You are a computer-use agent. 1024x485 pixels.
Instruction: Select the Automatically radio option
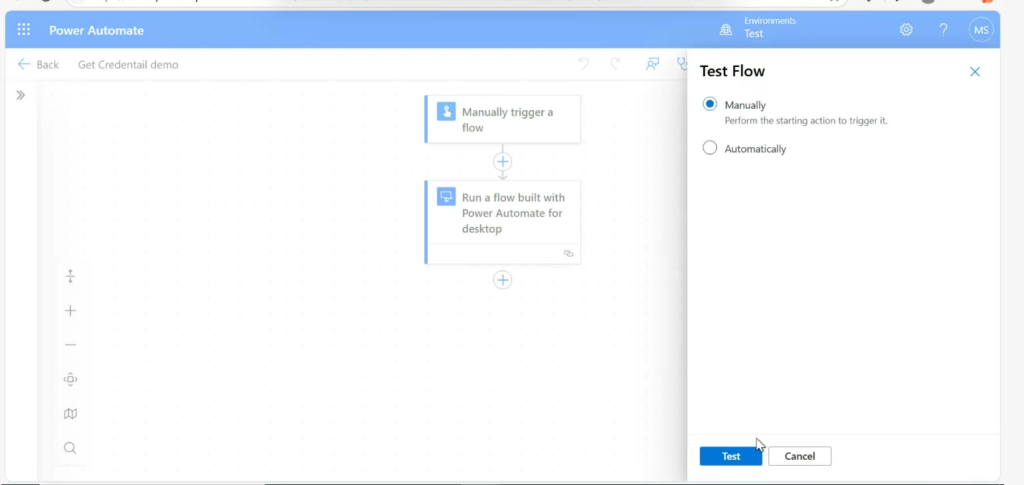tap(710, 148)
